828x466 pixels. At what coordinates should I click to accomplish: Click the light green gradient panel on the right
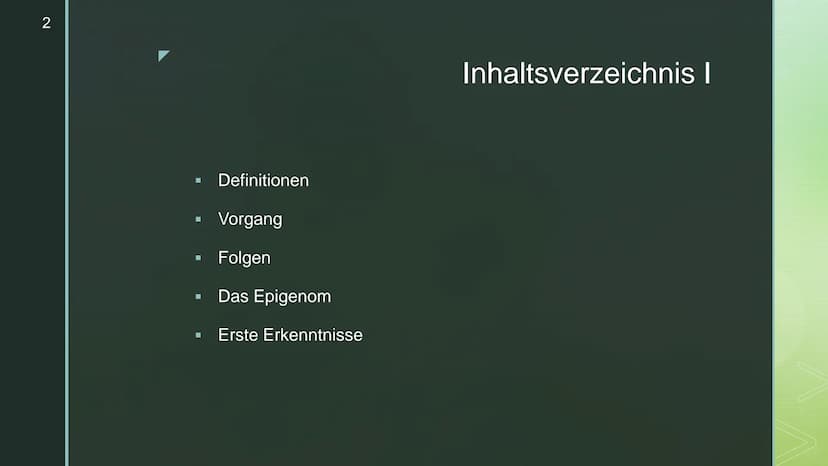[x=801, y=233]
